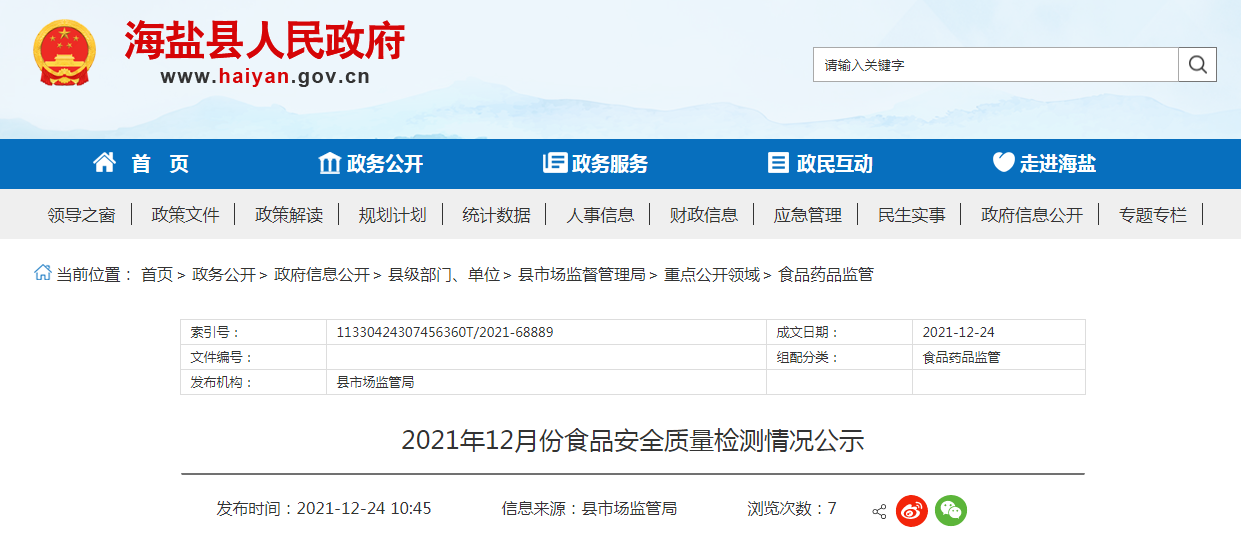This screenshot has height=540, width=1241.
Task: Go to 首页 home navigation item
Action: pos(141,164)
